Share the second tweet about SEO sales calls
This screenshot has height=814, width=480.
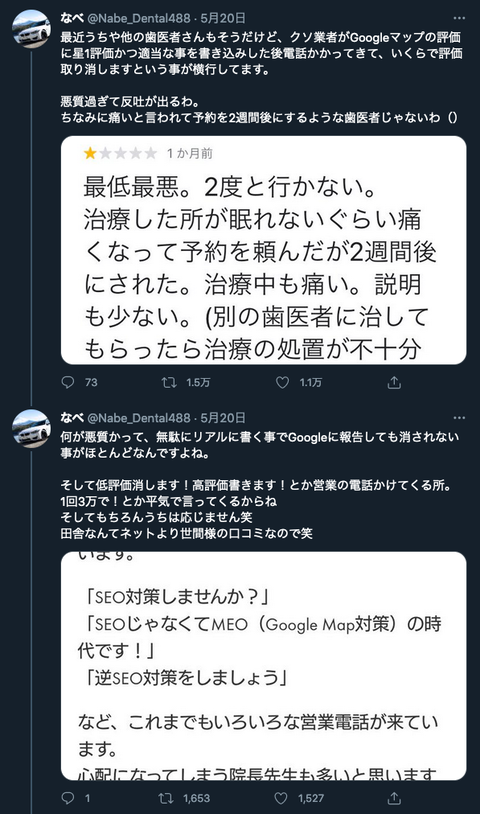pyautogui.click(x=394, y=798)
